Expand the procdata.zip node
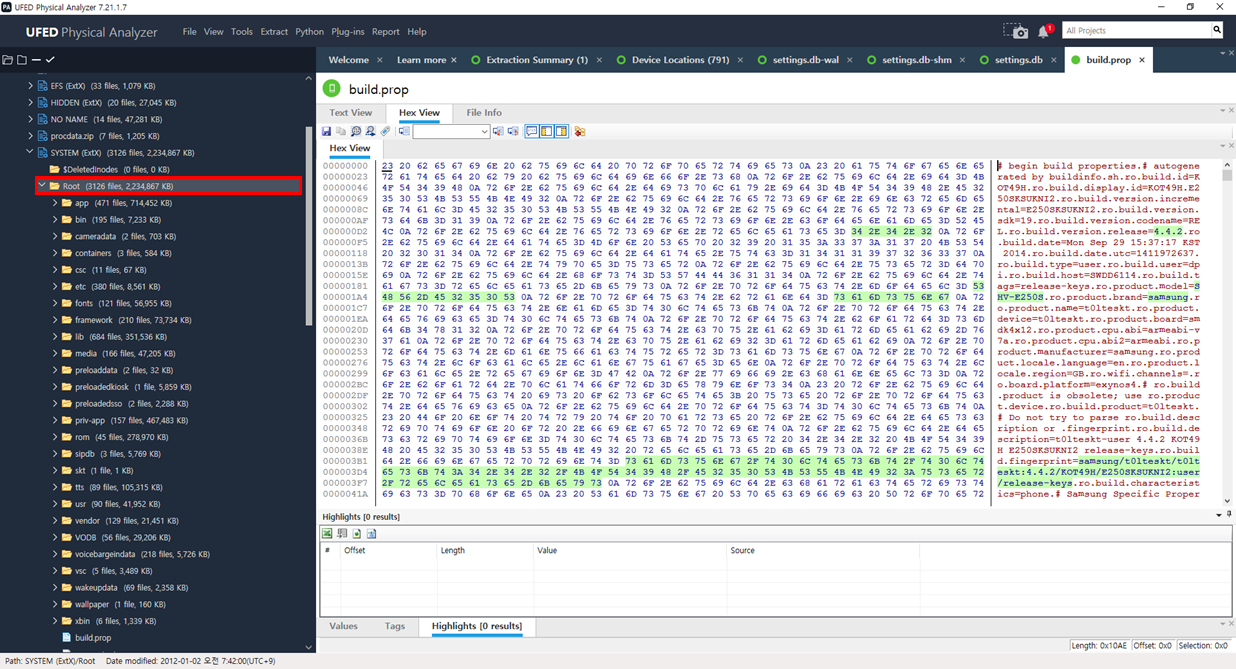Viewport: 1236px width, 669px height. point(31,136)
